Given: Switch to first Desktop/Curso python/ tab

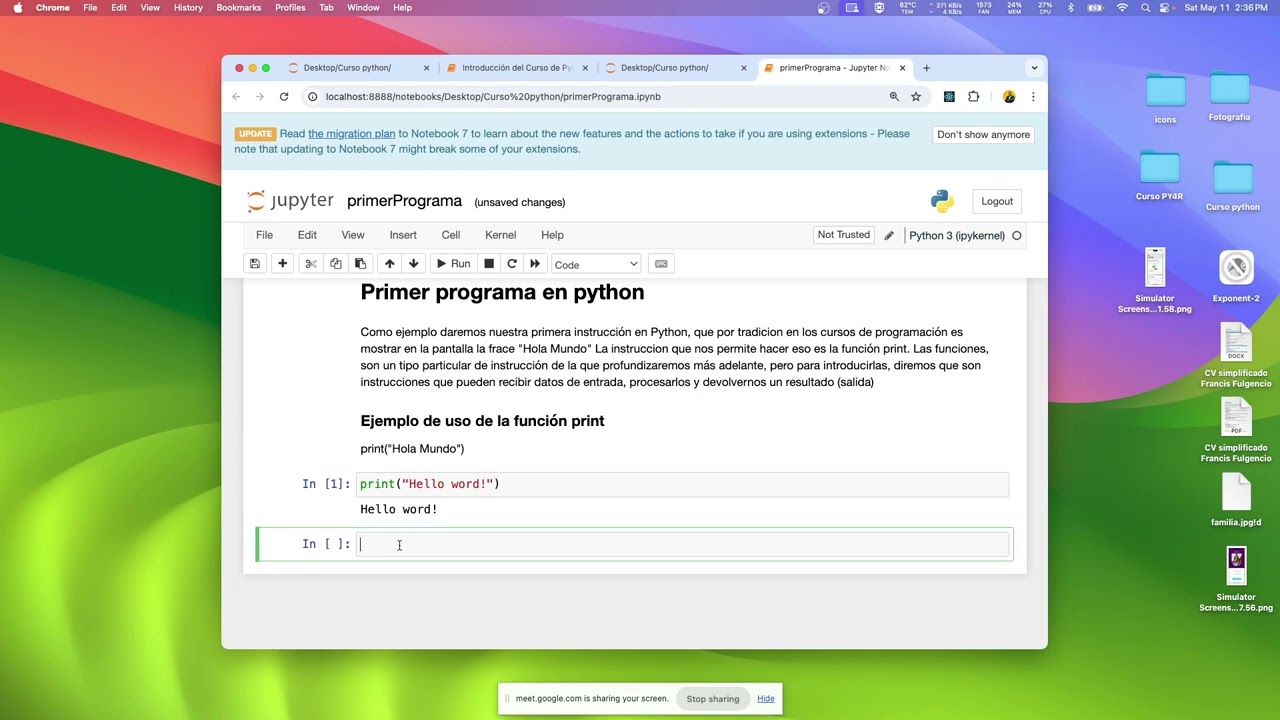Looking at the screenshot, I should (x=347, y=68).
